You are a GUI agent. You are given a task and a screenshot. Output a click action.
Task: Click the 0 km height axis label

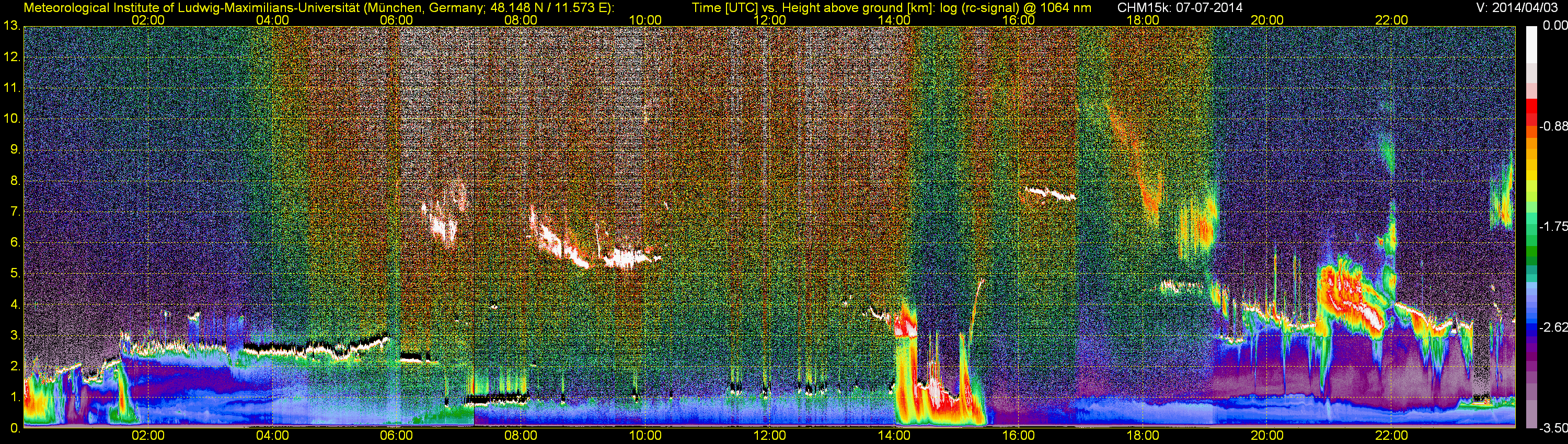14,428
